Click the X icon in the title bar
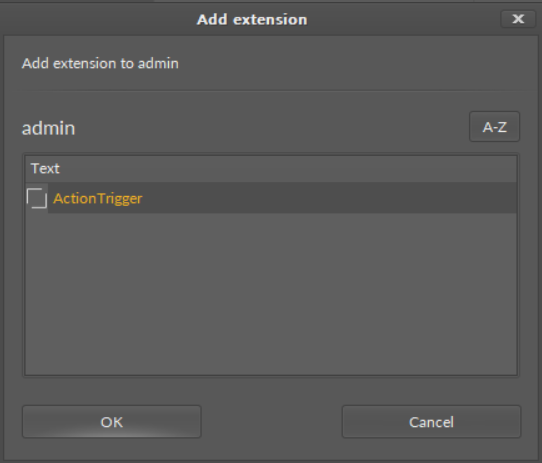The width and height of the screenshot is (542, 463). tap(518, 19)
